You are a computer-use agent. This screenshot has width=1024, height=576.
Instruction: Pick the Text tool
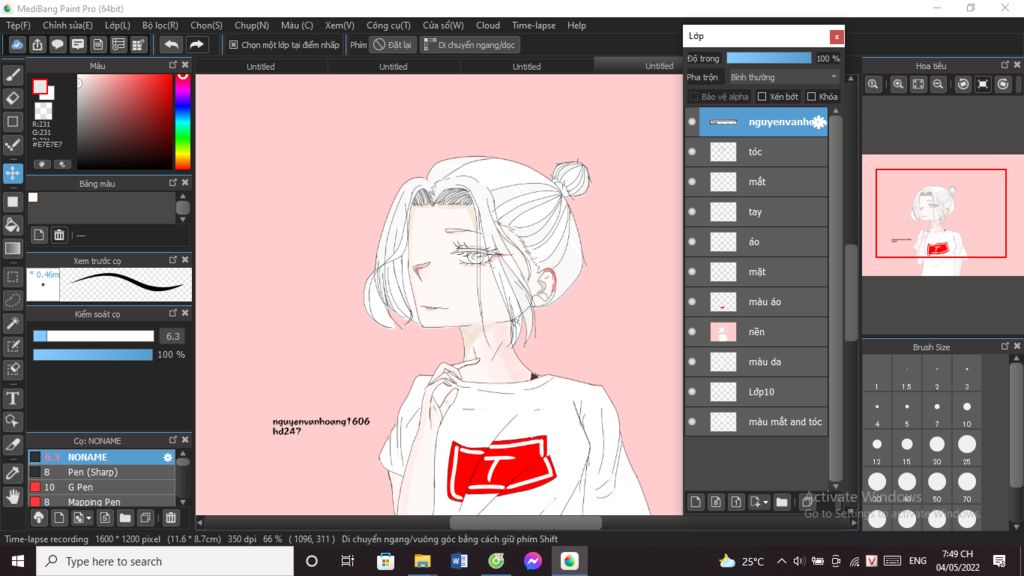13,398
